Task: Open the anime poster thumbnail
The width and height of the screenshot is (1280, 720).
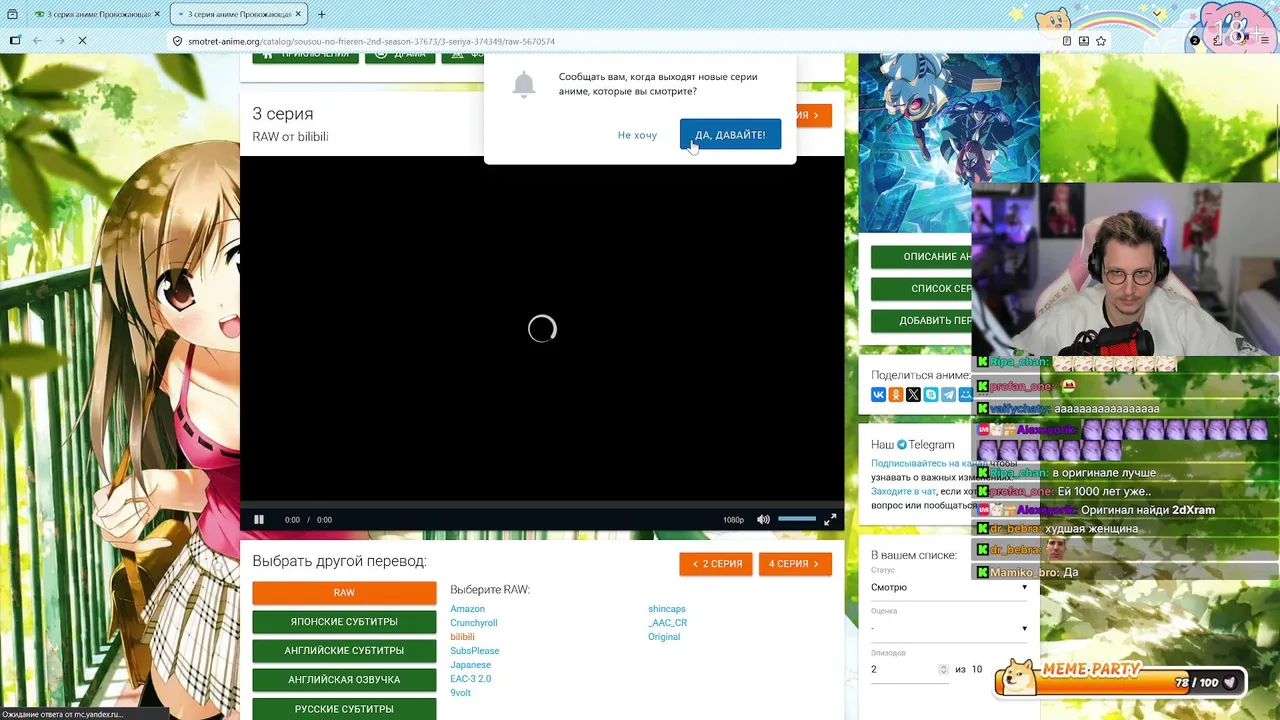Action: [949, 142]
